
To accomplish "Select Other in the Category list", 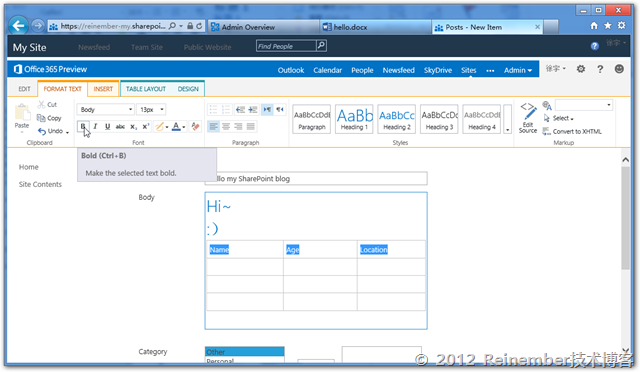I will [x=244, y=352].
